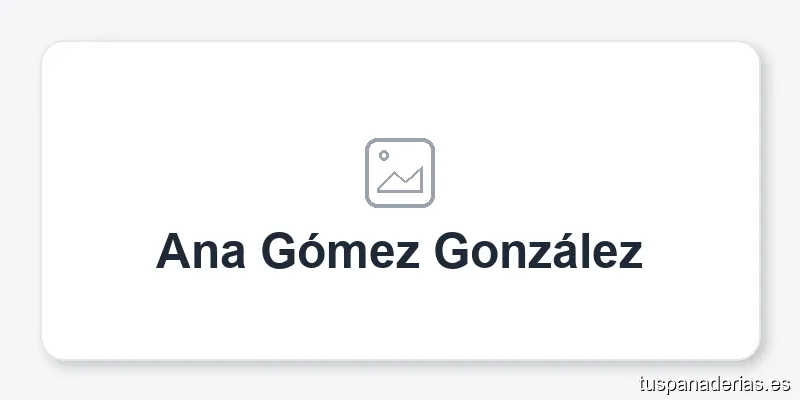The image size is (800, 400).
Task: Open the tuspanaderias.es watermark link
Action: click(714, 383)
